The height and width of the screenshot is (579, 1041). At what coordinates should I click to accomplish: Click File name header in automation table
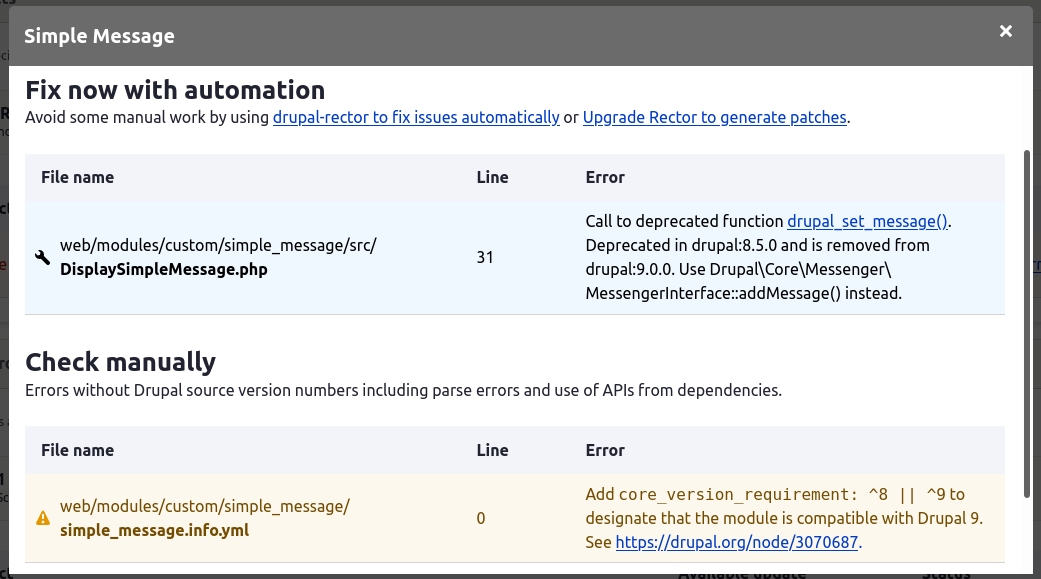(77, 177)
